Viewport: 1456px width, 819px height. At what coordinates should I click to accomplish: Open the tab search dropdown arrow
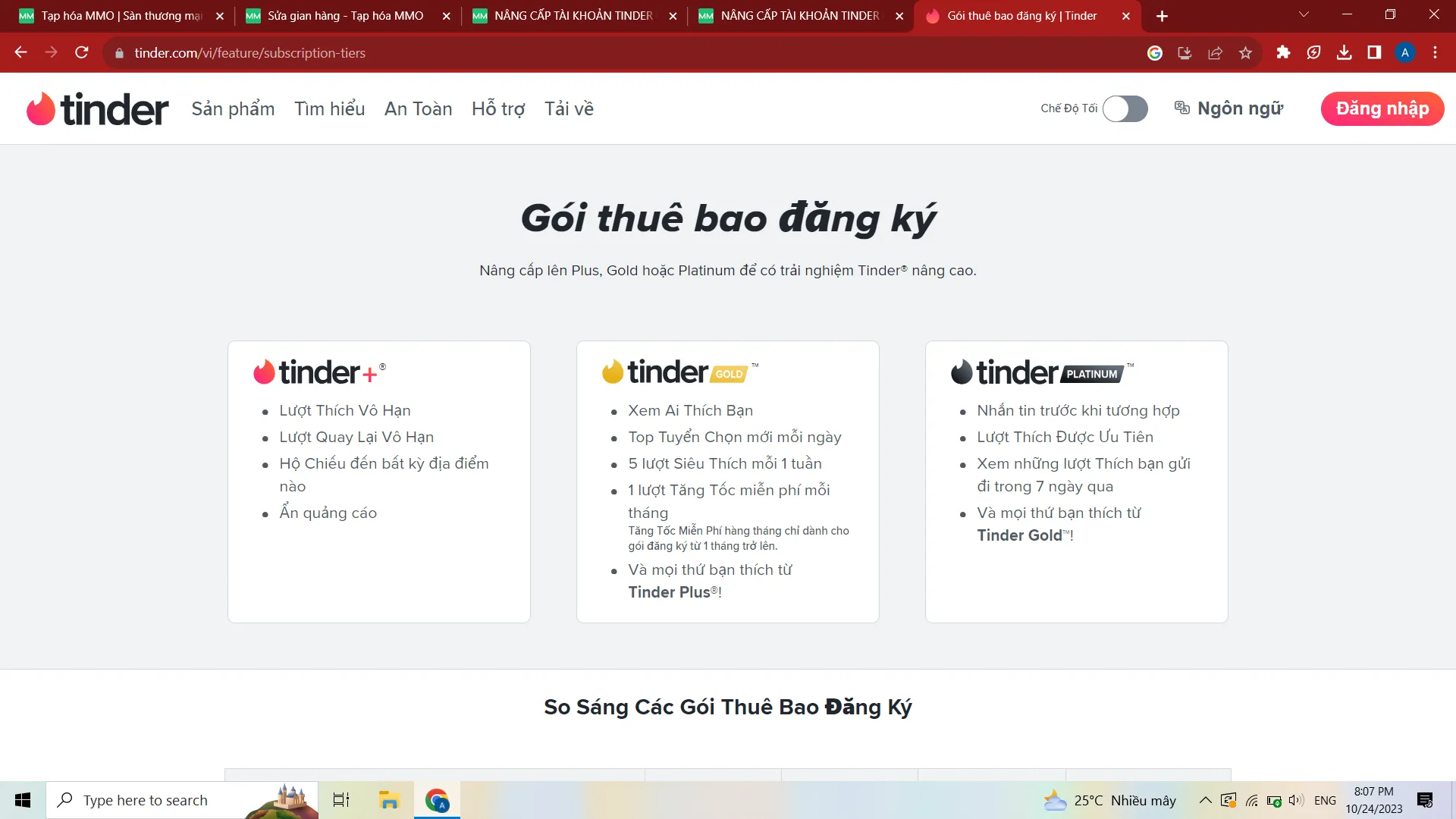[1304, 14]
